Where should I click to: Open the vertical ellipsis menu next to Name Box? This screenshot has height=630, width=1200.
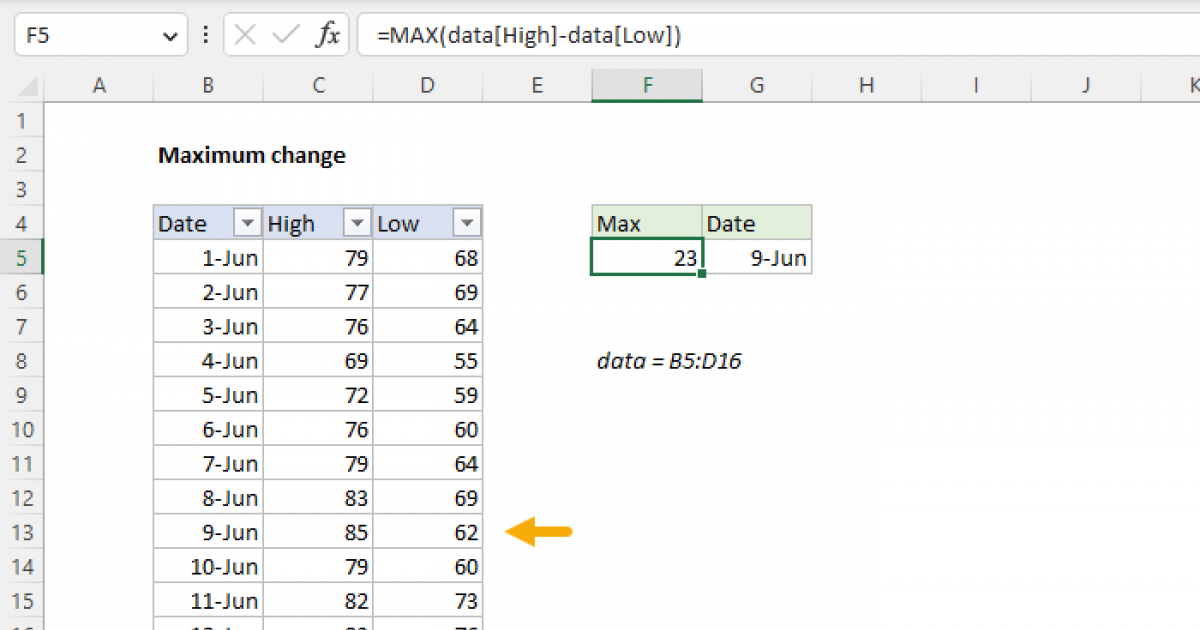(205, 34)
